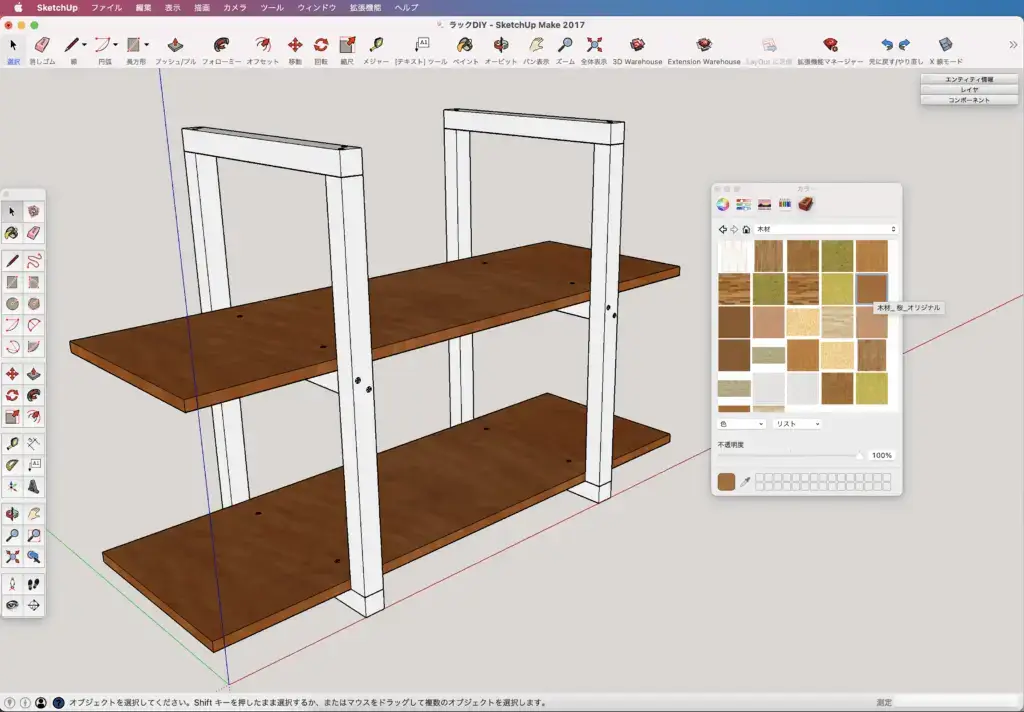Switch to brick materials tab in color panel

point(806,204)
